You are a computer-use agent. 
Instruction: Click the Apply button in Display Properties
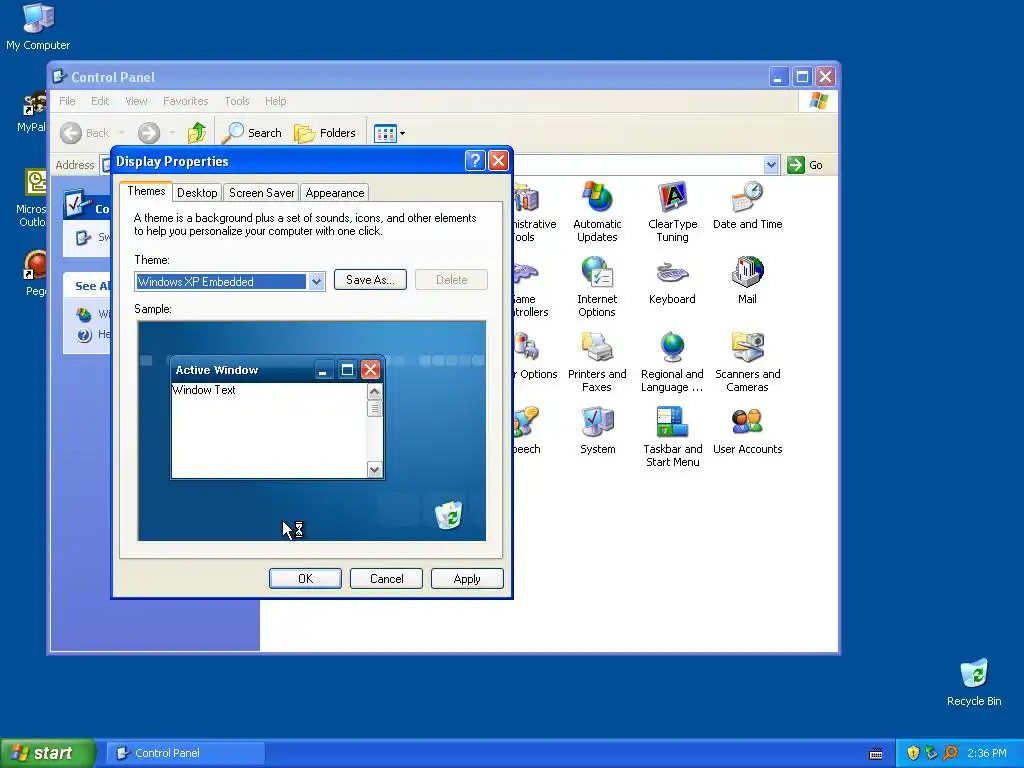tap(467, 579)
